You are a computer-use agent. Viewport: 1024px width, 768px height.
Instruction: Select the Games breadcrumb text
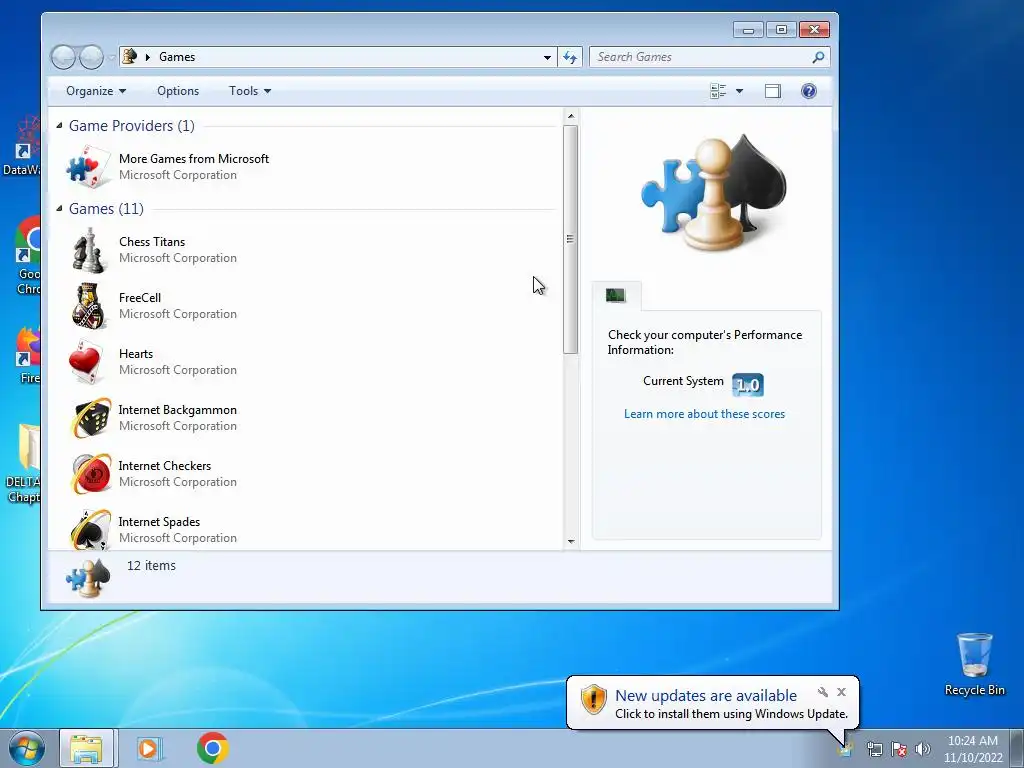[177, 57]
